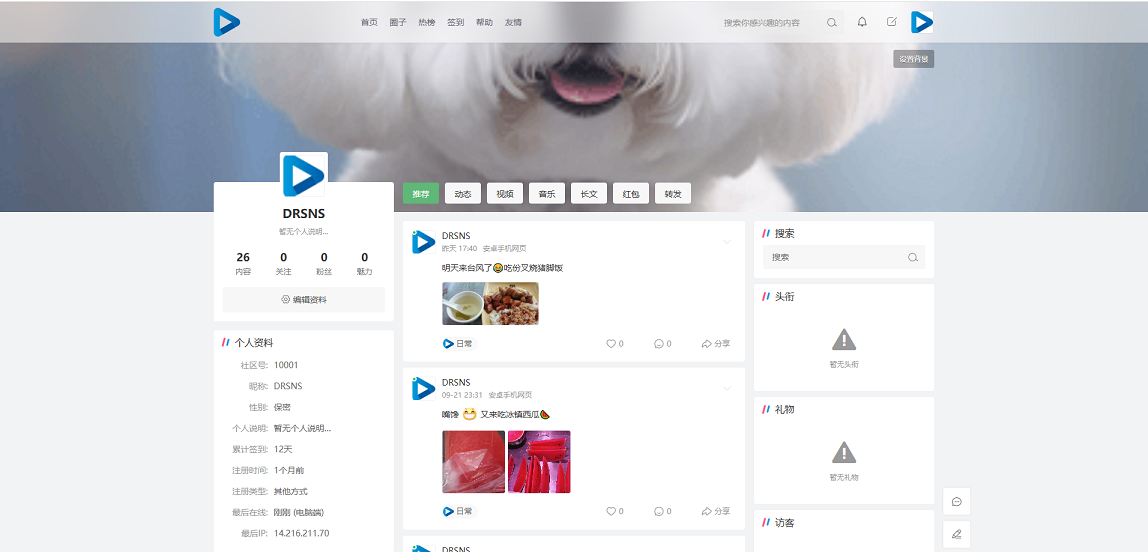The image size is (1148, 552).
Task: Open comments on the first post
Action: [x=662, y=344]
